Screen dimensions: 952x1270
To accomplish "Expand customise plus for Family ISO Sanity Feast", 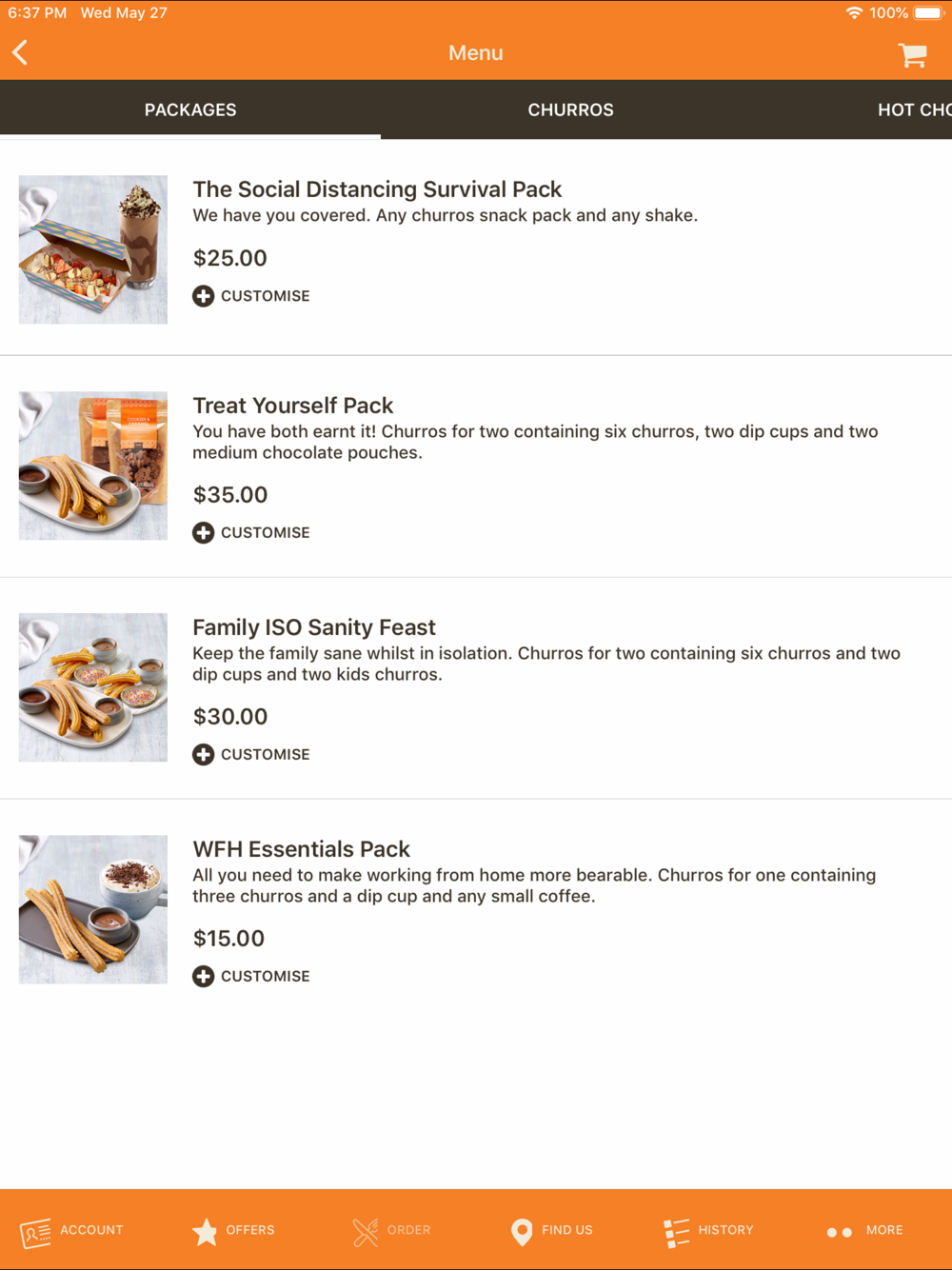I will click(203, 754).
